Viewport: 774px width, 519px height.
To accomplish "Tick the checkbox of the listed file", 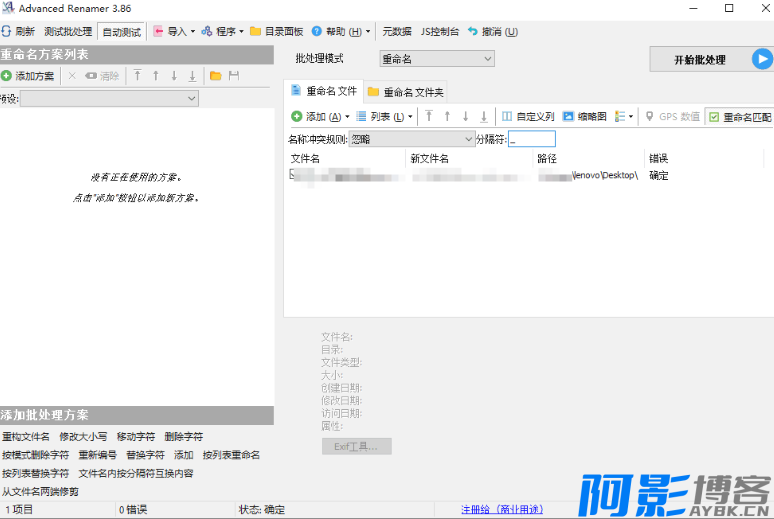I will click(293, 175).
